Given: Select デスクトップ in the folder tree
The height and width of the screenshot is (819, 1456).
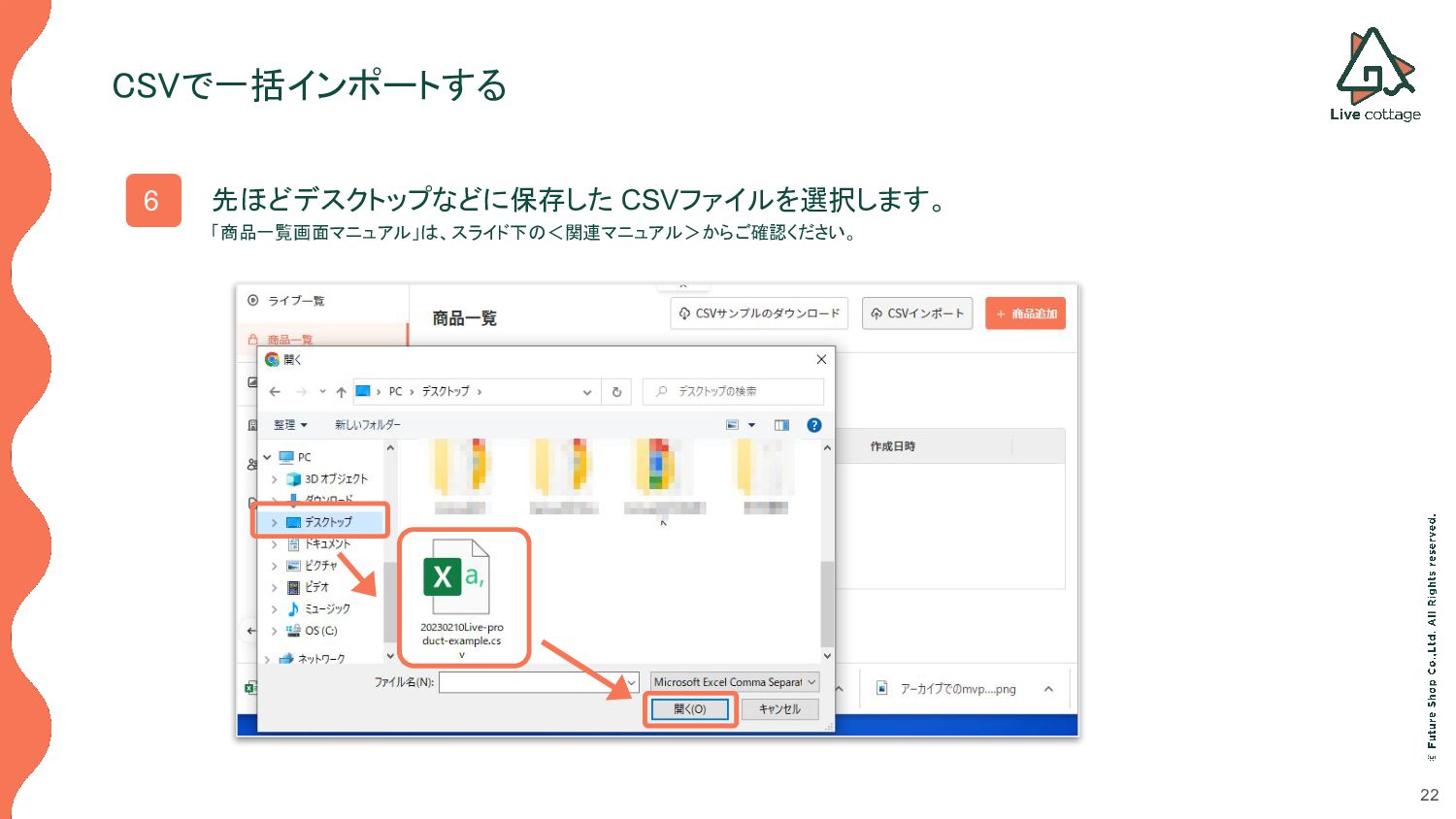Looking at the screenshot, I should pos(328,522).
